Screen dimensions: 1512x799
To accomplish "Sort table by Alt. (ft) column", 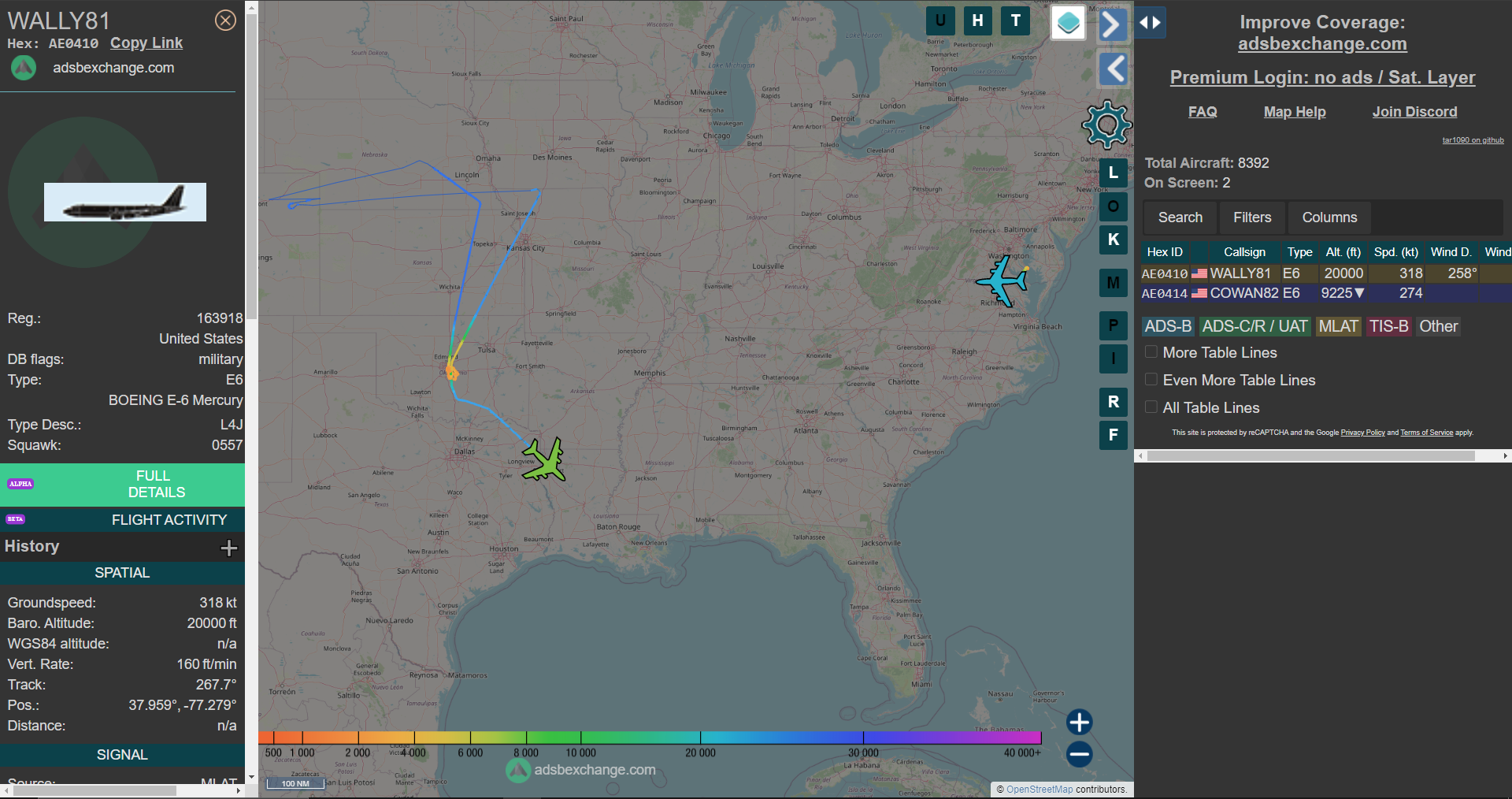I will point(1343,252).
